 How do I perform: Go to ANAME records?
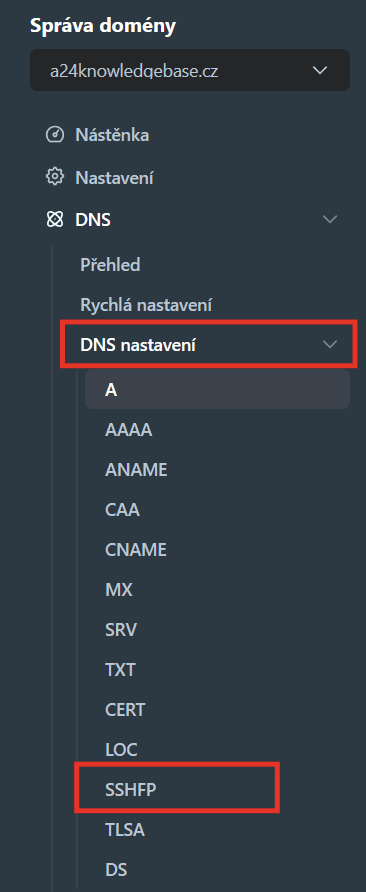click(136, 470)
